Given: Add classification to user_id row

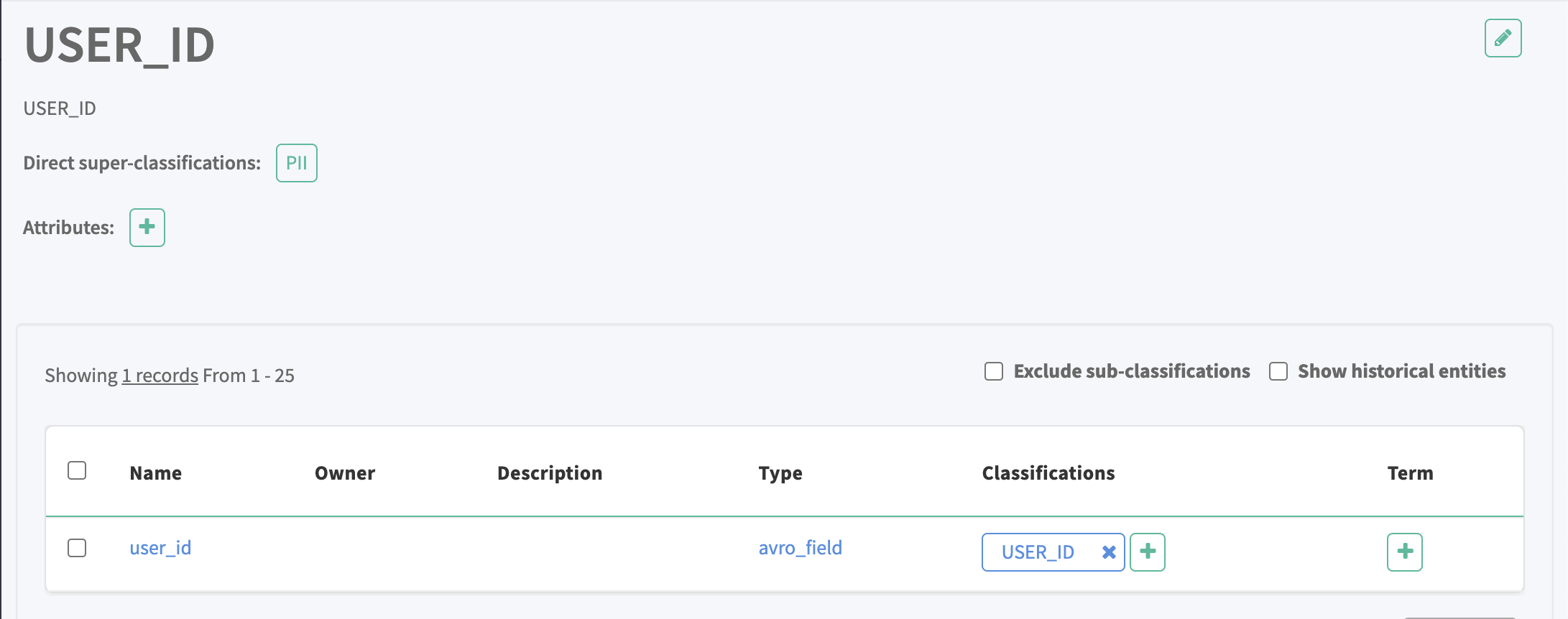Looking at the screenshot, I should pos(1148,552).
